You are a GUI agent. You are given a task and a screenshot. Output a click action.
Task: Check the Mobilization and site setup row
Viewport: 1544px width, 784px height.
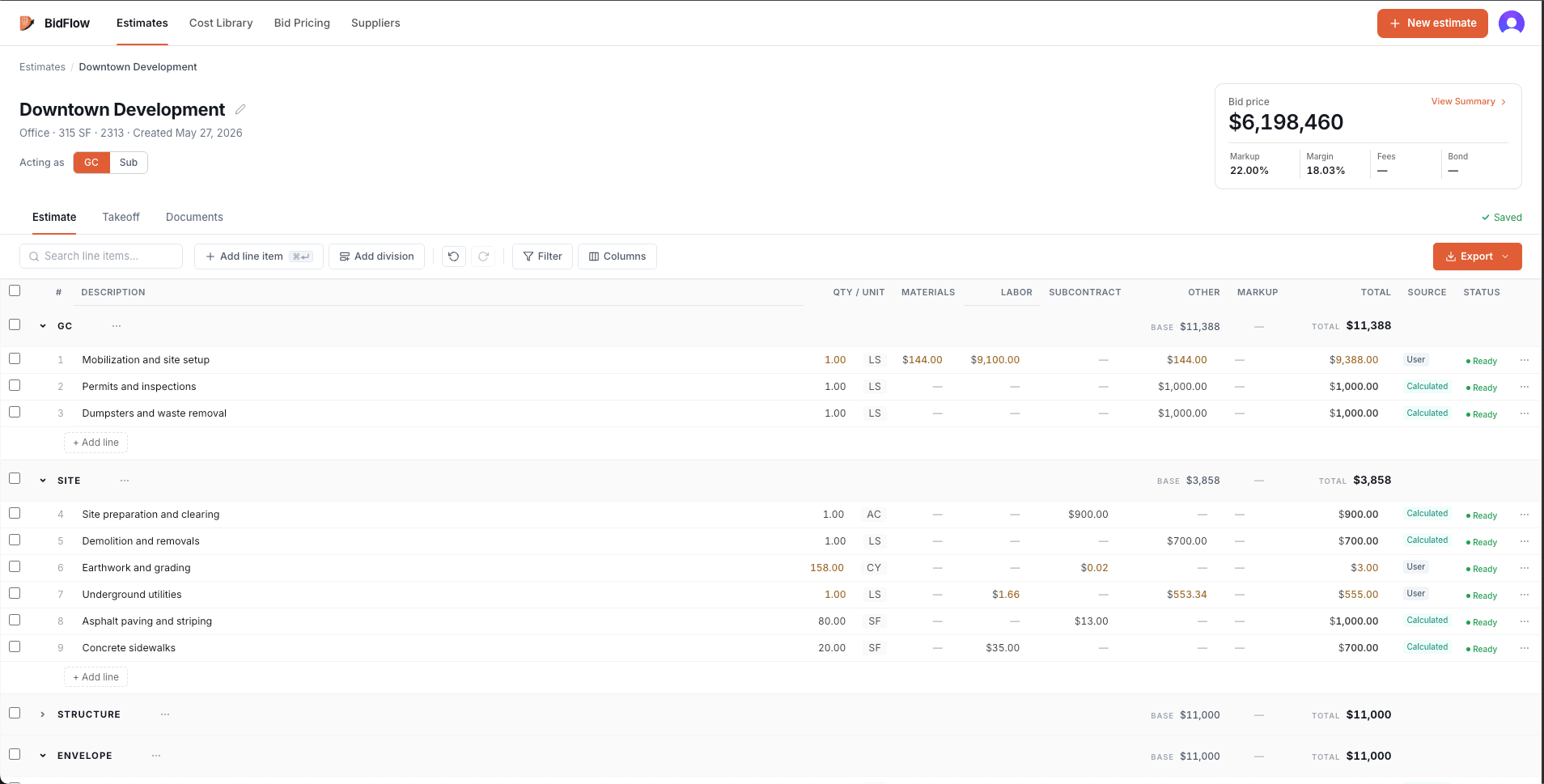point(15,358)
